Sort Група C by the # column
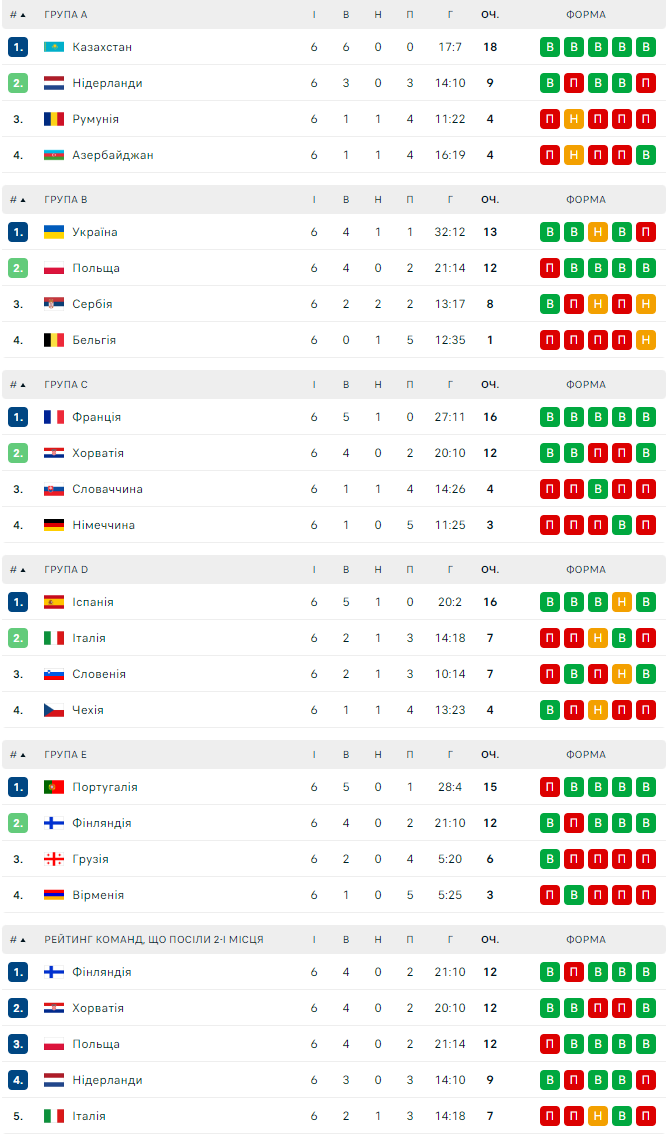Screen dimensions: 668x1136 (x=18, y=385)
